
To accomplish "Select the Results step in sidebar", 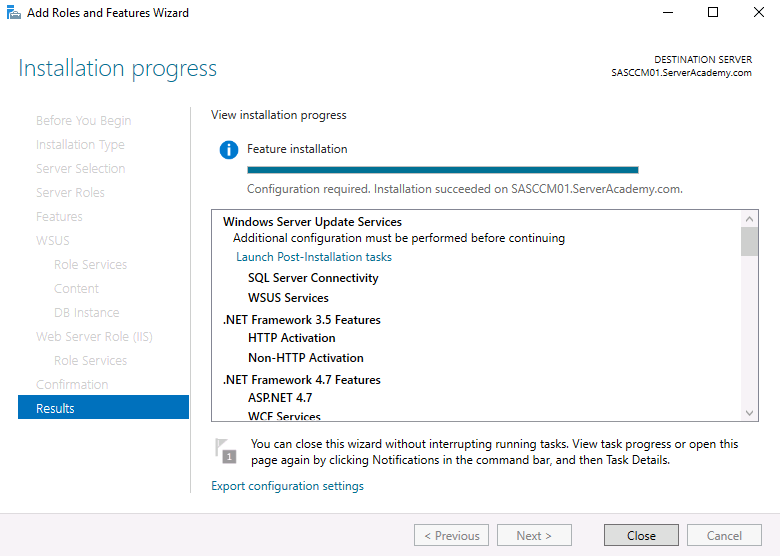I will click(x=103, y=408).
